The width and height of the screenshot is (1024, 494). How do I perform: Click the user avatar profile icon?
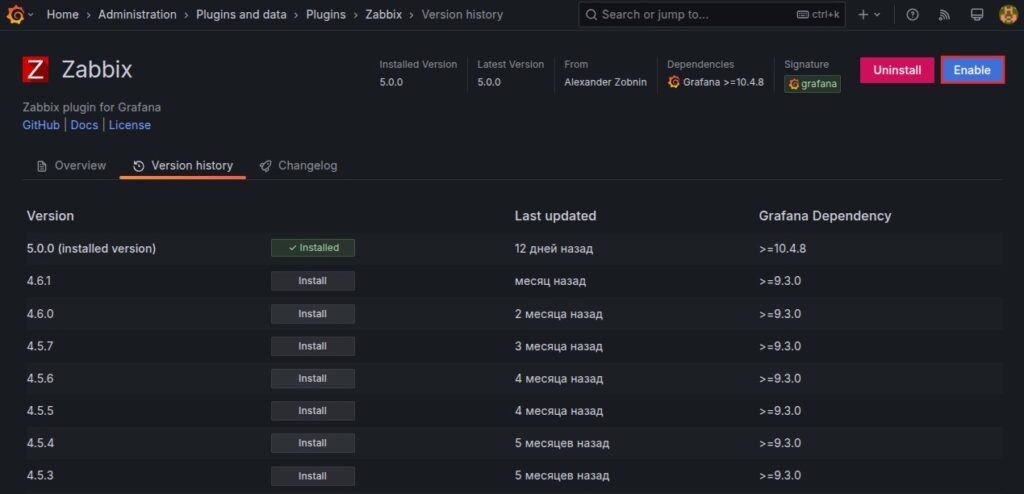[x=1008, y=14]
